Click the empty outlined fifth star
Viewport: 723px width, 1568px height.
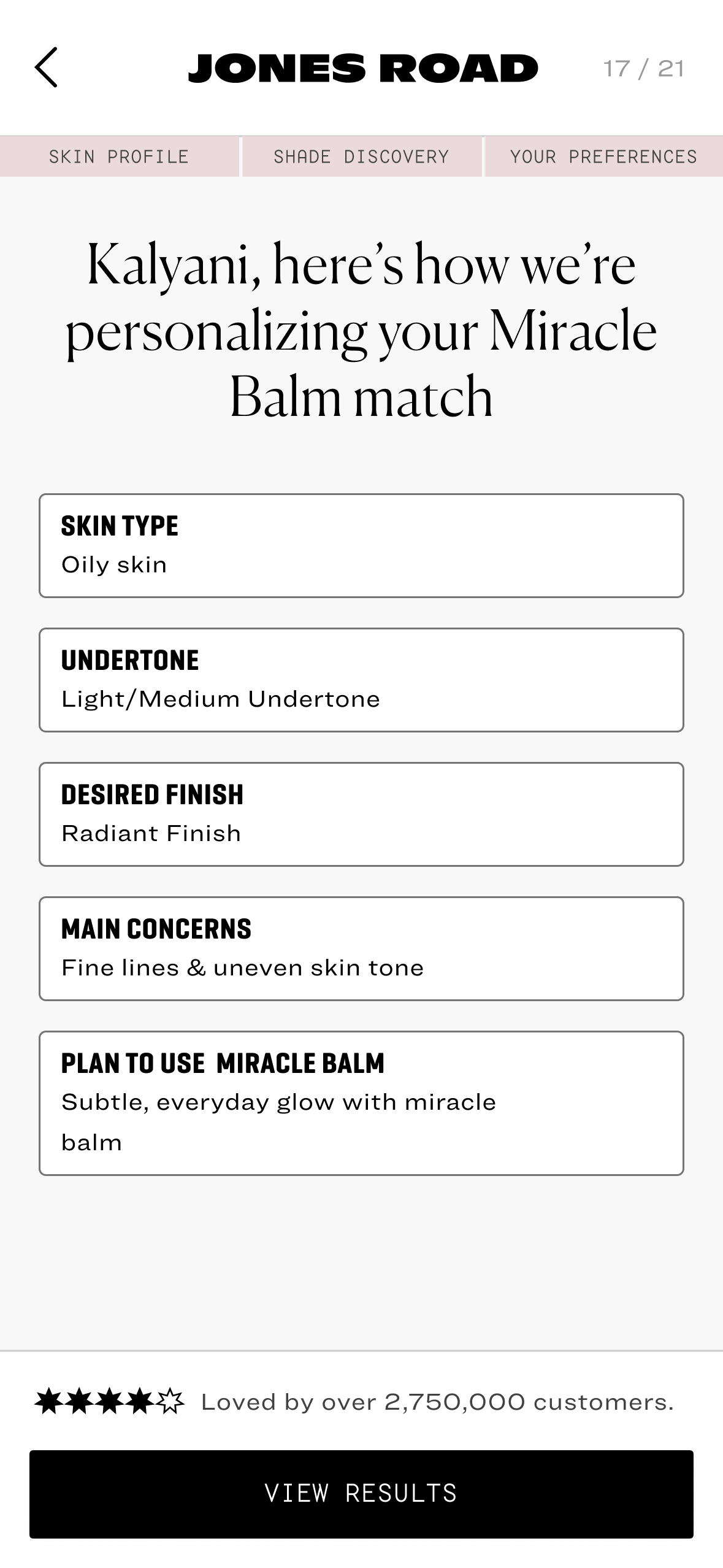(x=170, y=1402)
